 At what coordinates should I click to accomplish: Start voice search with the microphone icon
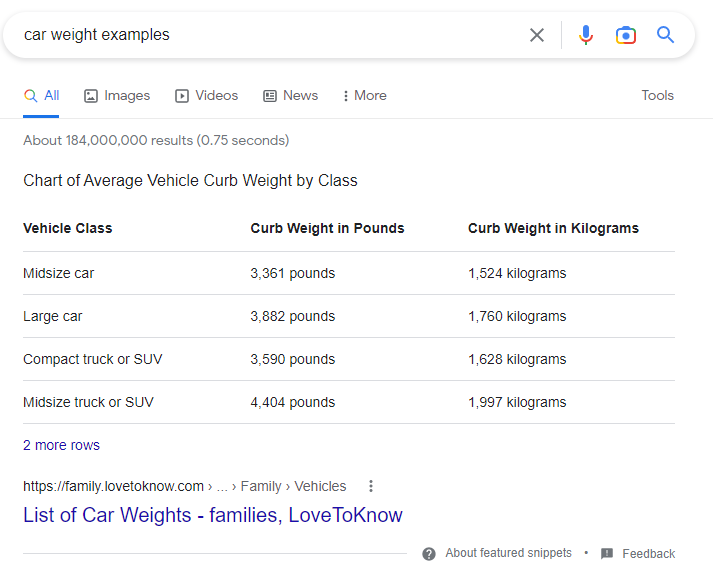click(586, 35)
